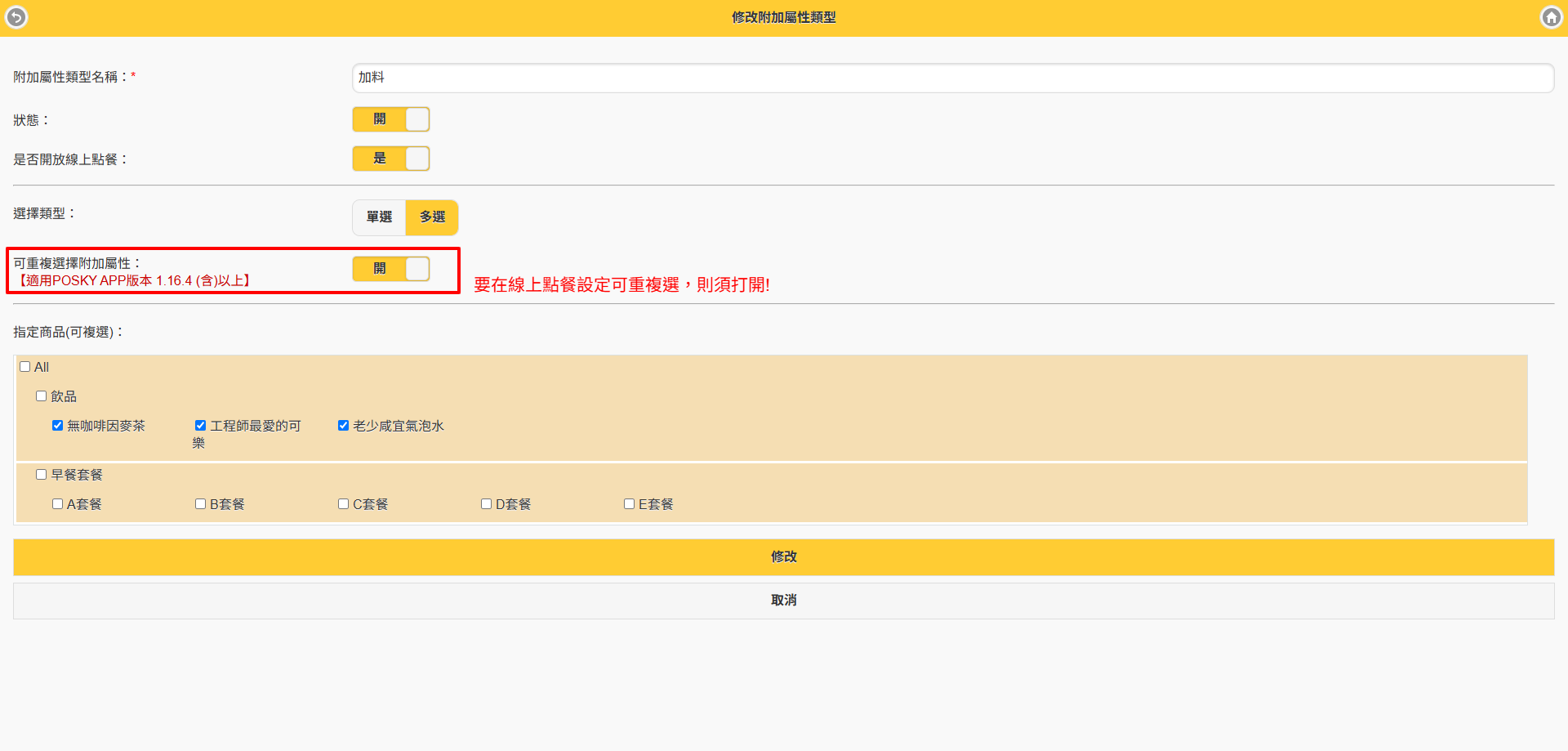Select 多選 multi-choice option
This screenshot has height=751, width=1568.
[x=432, y=217]
